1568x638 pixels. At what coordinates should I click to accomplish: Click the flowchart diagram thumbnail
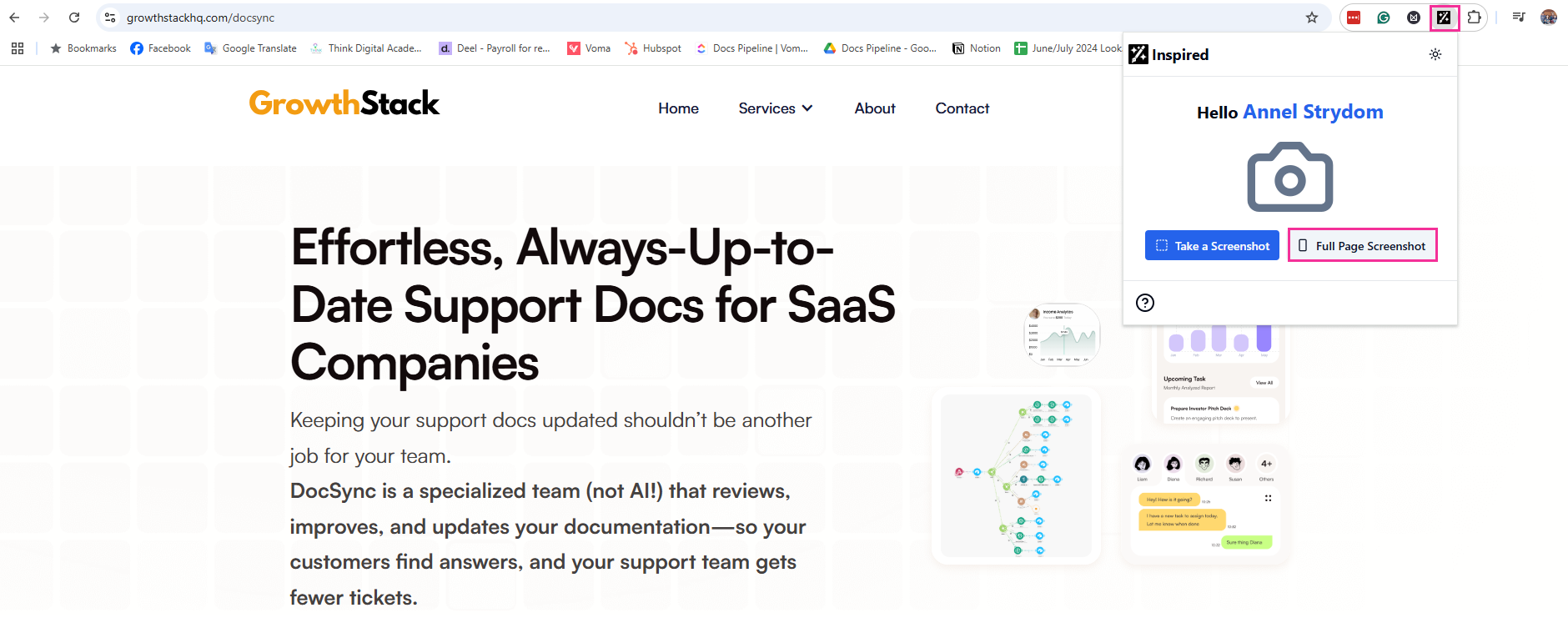coord(1016,475)
